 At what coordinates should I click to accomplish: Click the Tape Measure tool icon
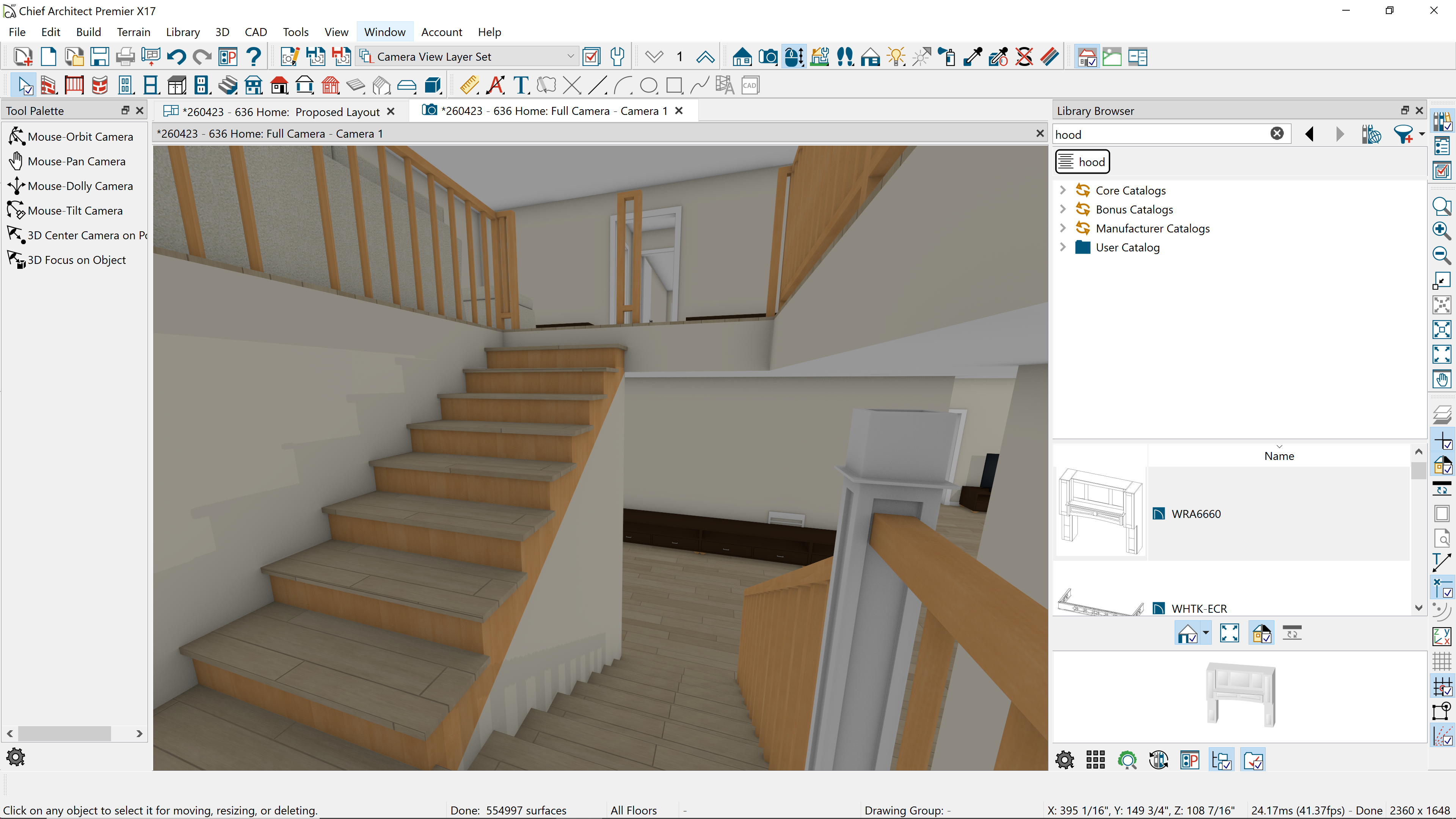(x=469, y=85)
